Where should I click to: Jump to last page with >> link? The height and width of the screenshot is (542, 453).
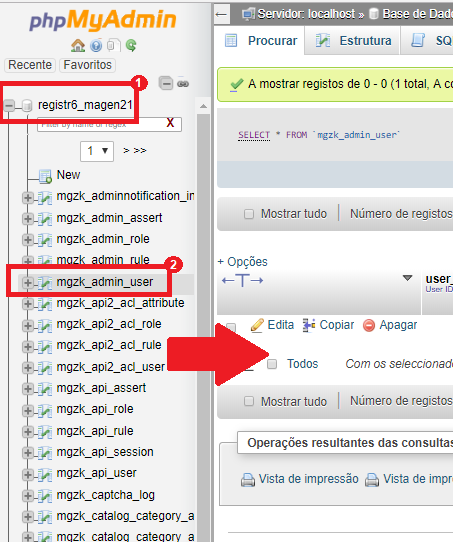(140, 150)
